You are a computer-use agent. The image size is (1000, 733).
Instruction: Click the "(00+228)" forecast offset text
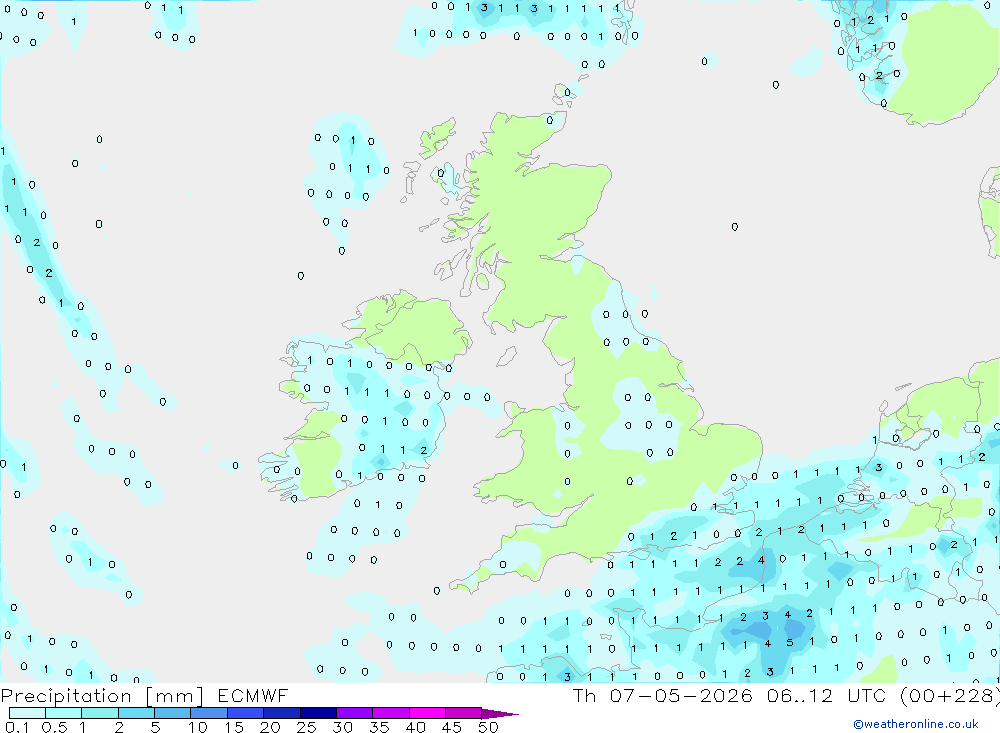click(x=950, y=695)
